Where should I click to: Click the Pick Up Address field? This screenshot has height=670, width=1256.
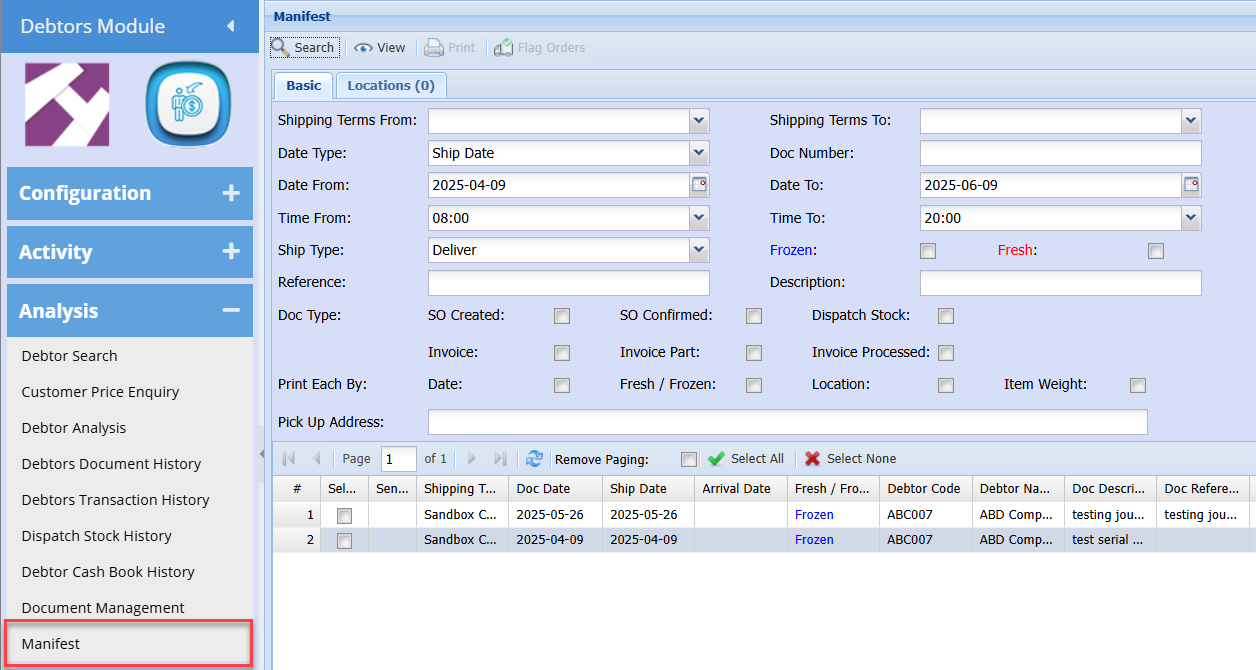787,422
